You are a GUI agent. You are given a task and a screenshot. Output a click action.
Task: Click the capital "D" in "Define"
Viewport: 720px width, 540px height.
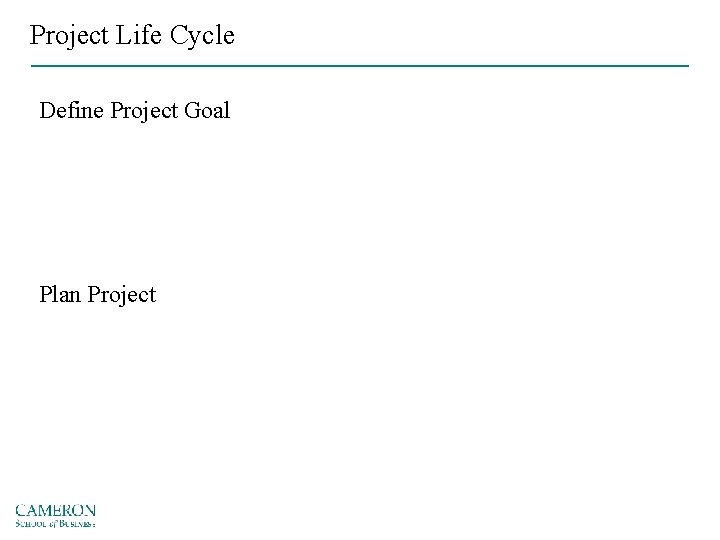coord(47,110)
